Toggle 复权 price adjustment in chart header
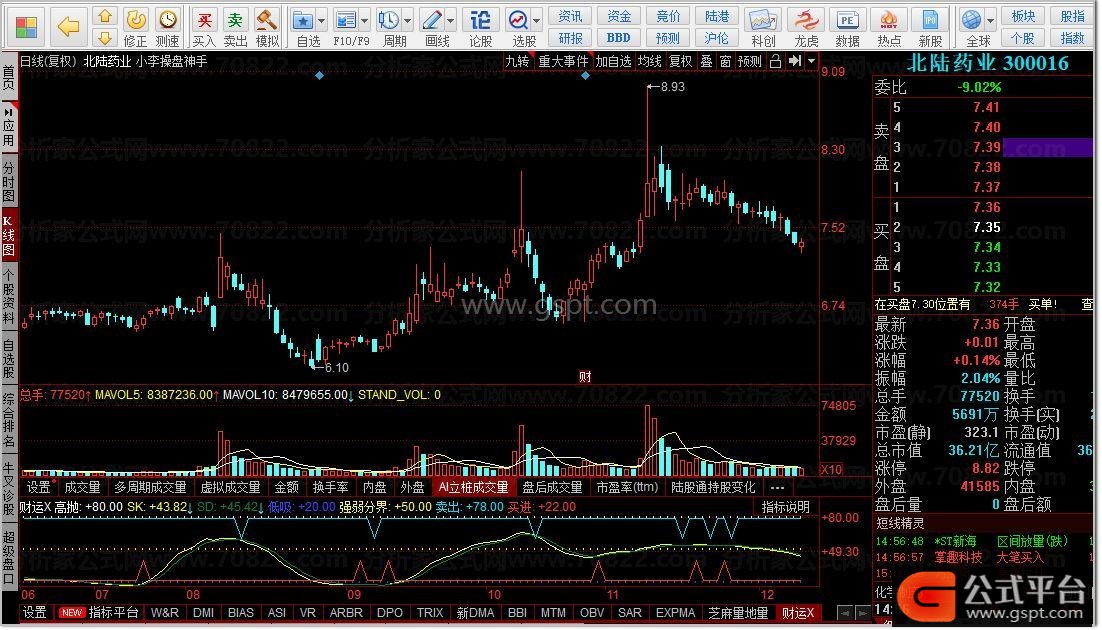This screenshot has height=630, width=1102. click(680, 61)
